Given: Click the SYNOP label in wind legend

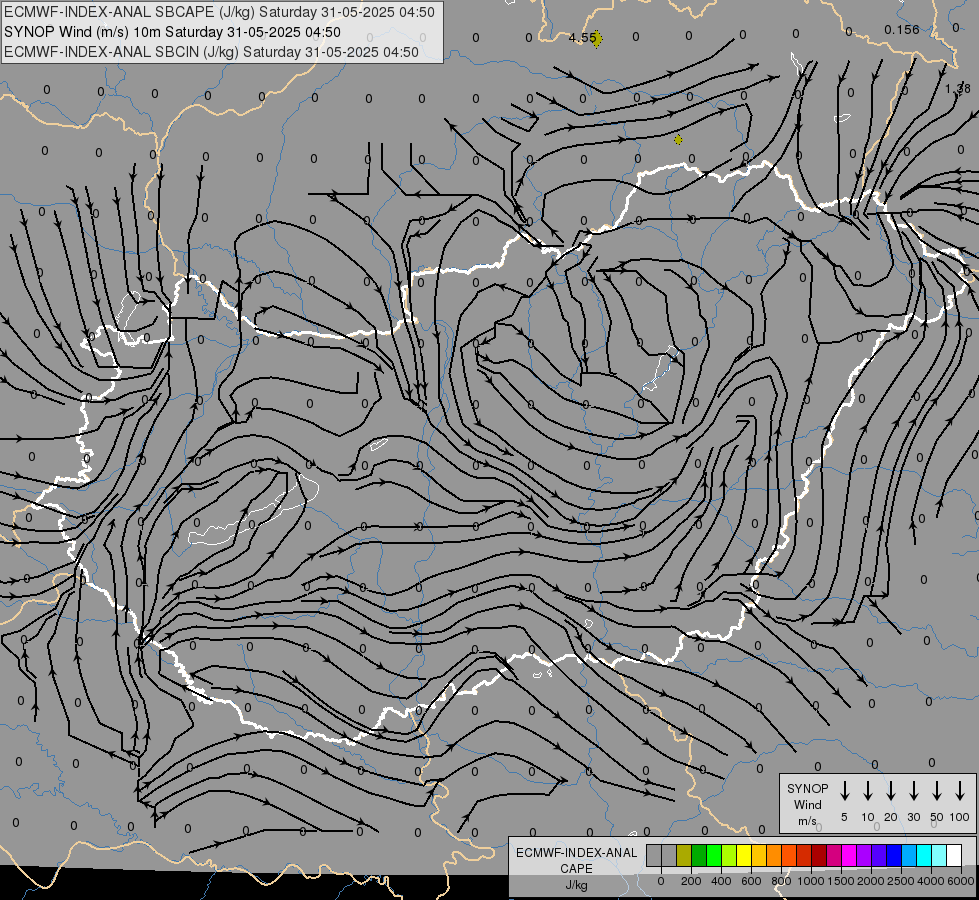Looking at the screenshot, I should [x=807, y=788].
